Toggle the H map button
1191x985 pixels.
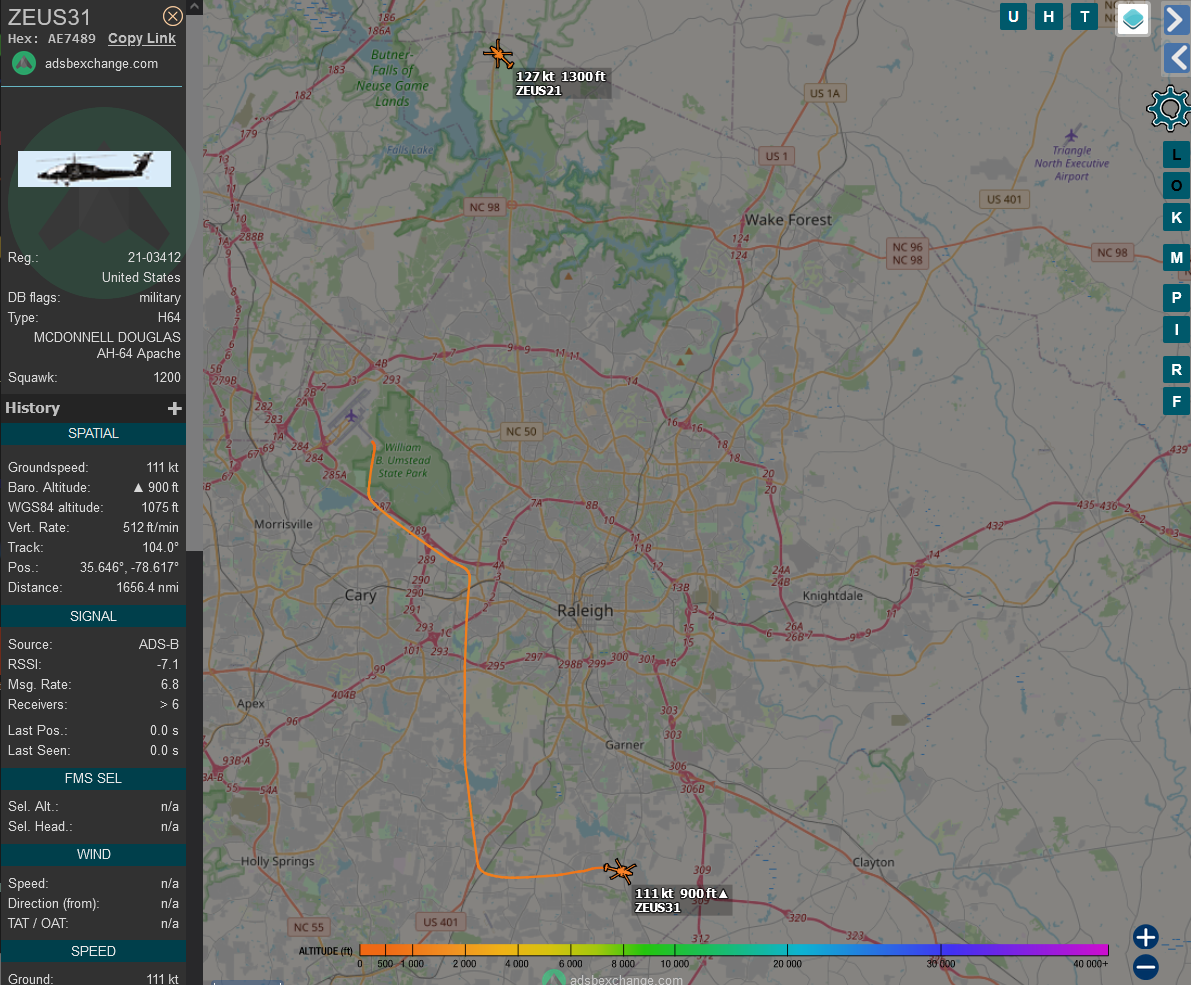click(1048, 17)
